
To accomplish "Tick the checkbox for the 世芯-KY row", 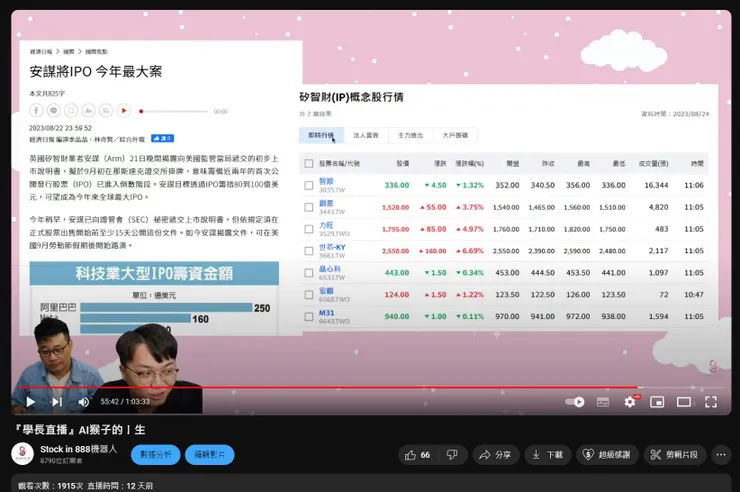I will point(309,251).
